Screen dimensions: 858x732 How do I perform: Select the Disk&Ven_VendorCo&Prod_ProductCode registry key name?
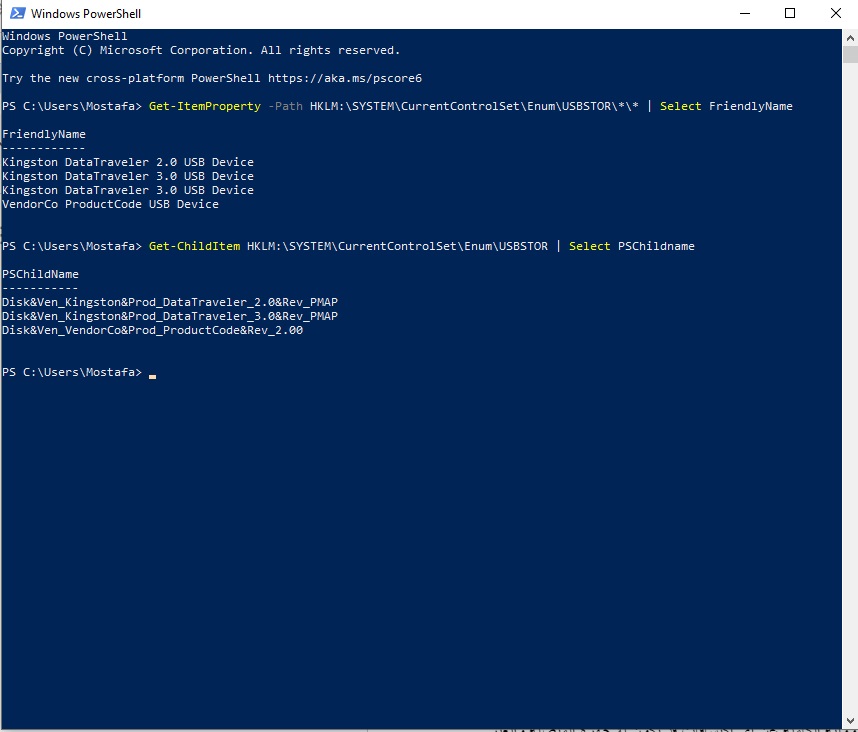coord(150,329)
